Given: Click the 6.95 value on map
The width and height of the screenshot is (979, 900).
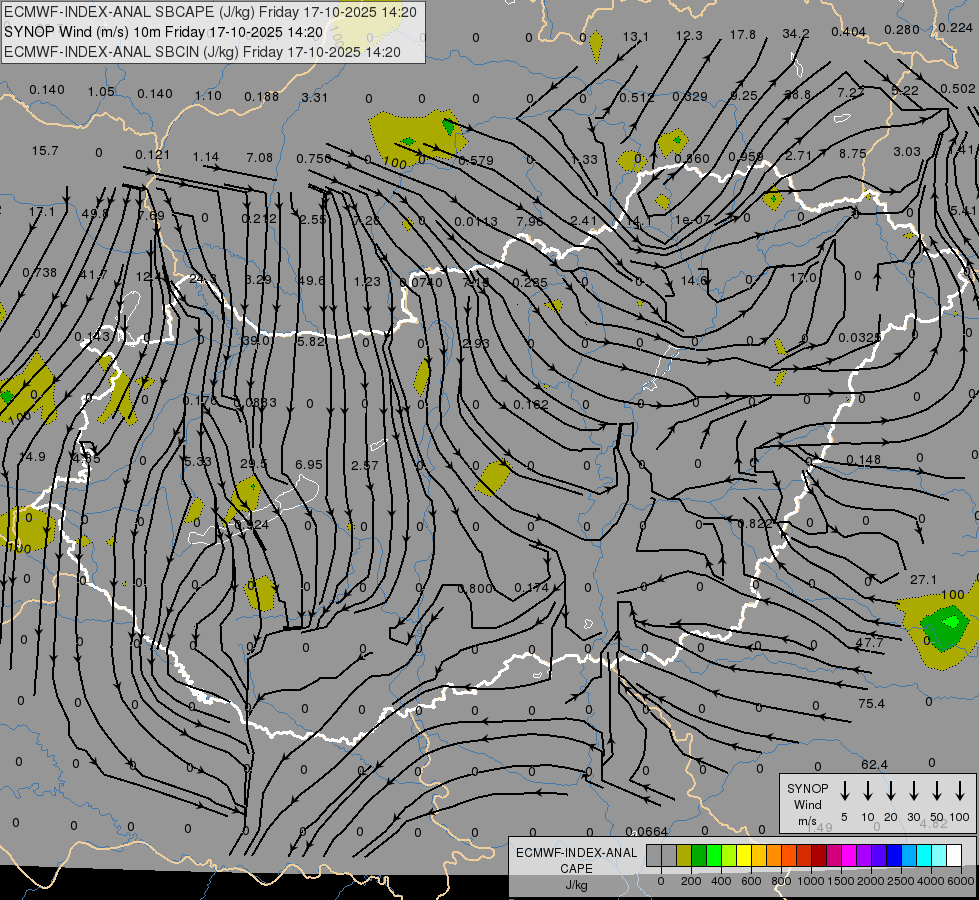Looking at the screenshot, I should 309,464.
